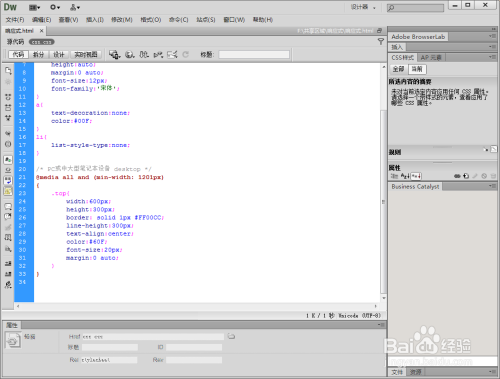Show list view in CSS properties
Screen dimensions: 500x379
[x=405, y=176]
